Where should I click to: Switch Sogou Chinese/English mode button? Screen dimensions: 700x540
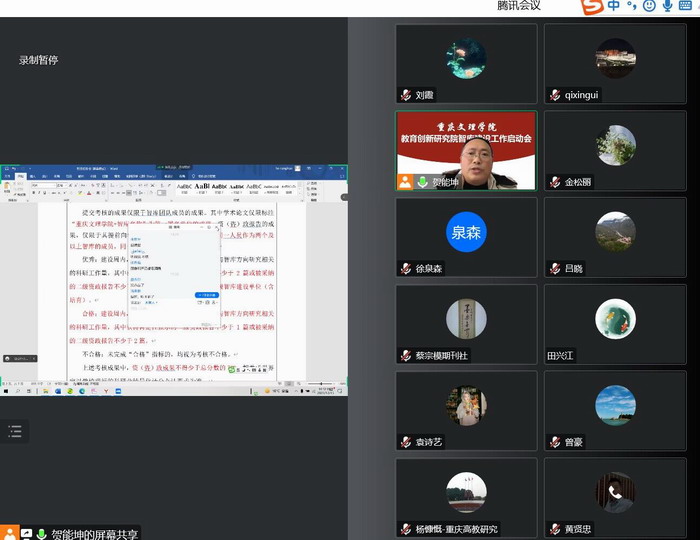click(614, 5)
